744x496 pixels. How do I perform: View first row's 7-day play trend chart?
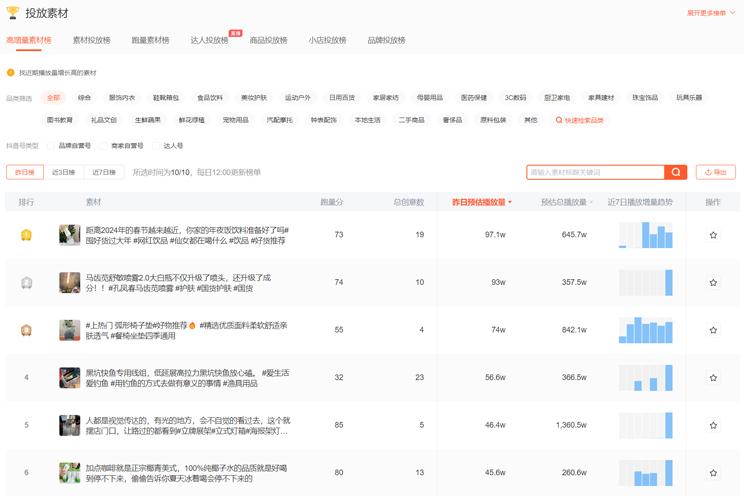tap(646, 235)
